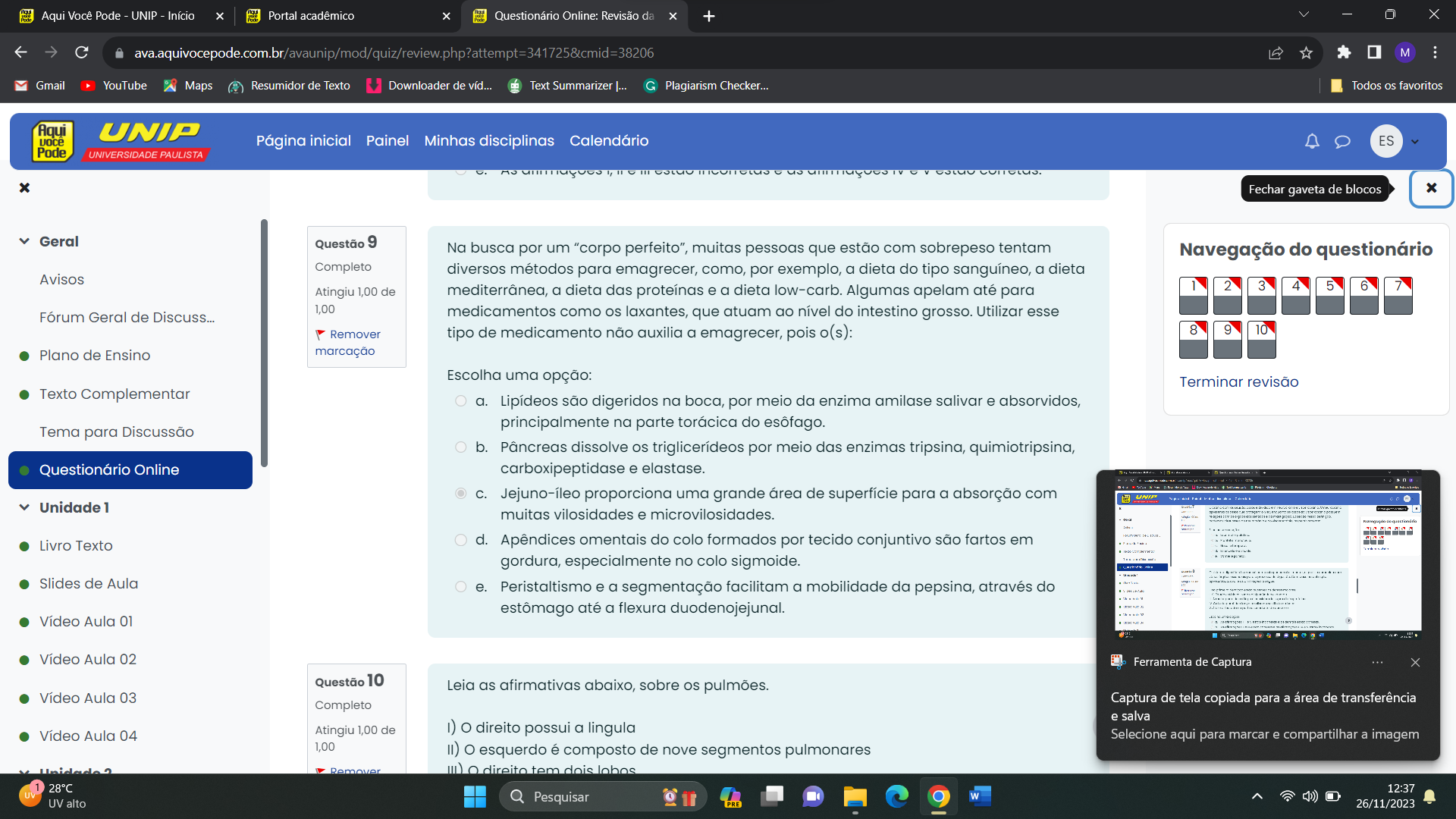Open the messages chat bubble icon
Screen dimensions: 1456x819
coord(1342,141)
